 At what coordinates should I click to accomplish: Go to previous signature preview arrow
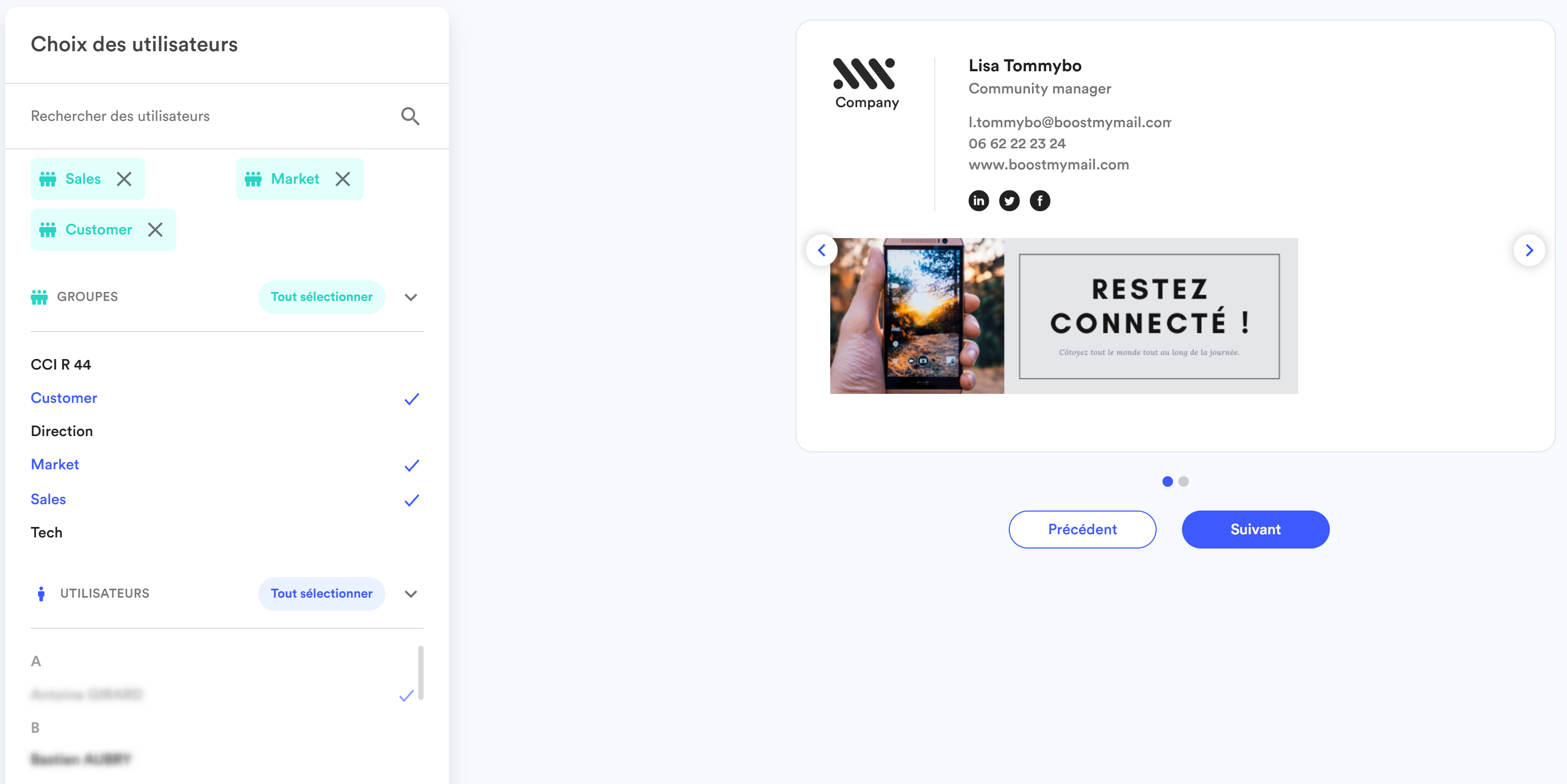coord(822,250)
